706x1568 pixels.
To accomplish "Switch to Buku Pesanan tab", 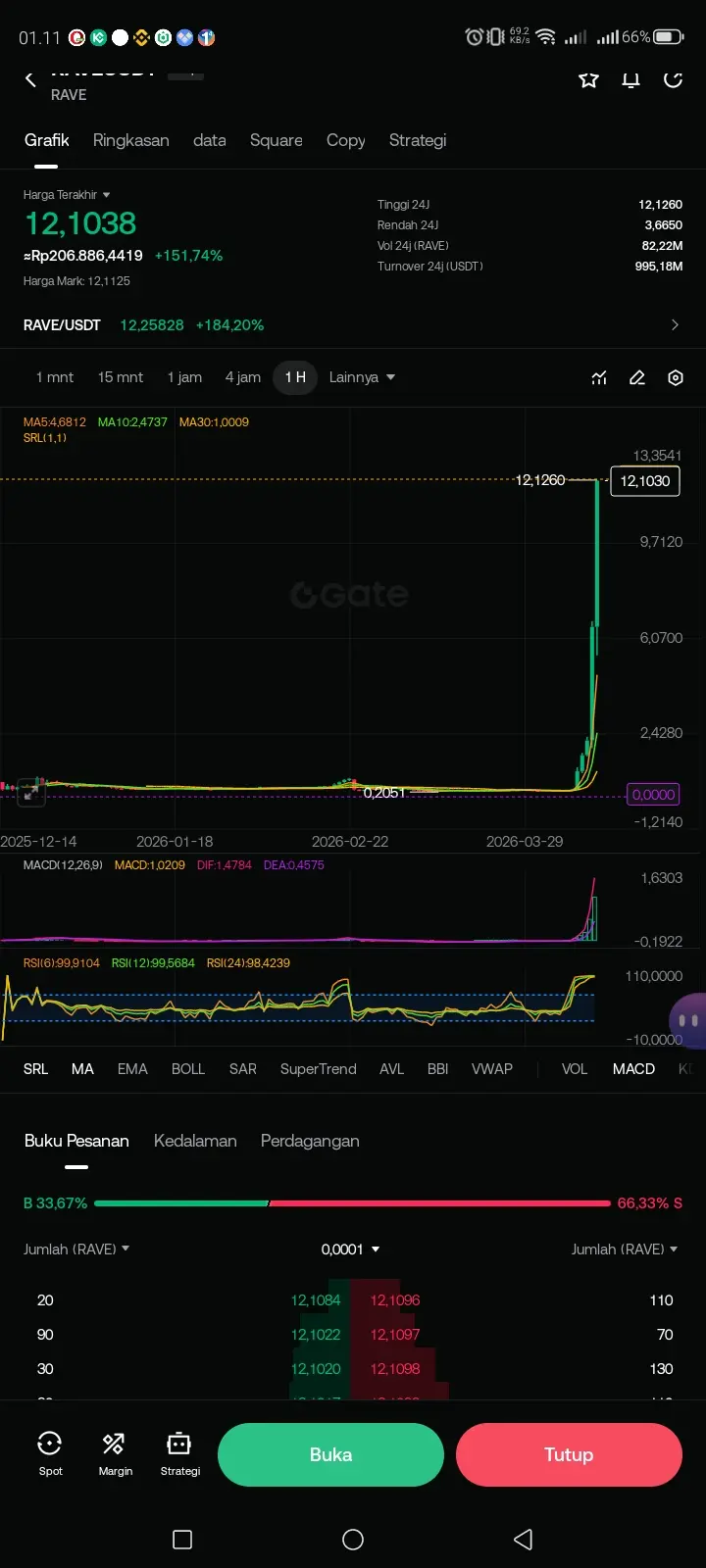I will 76,1141.
